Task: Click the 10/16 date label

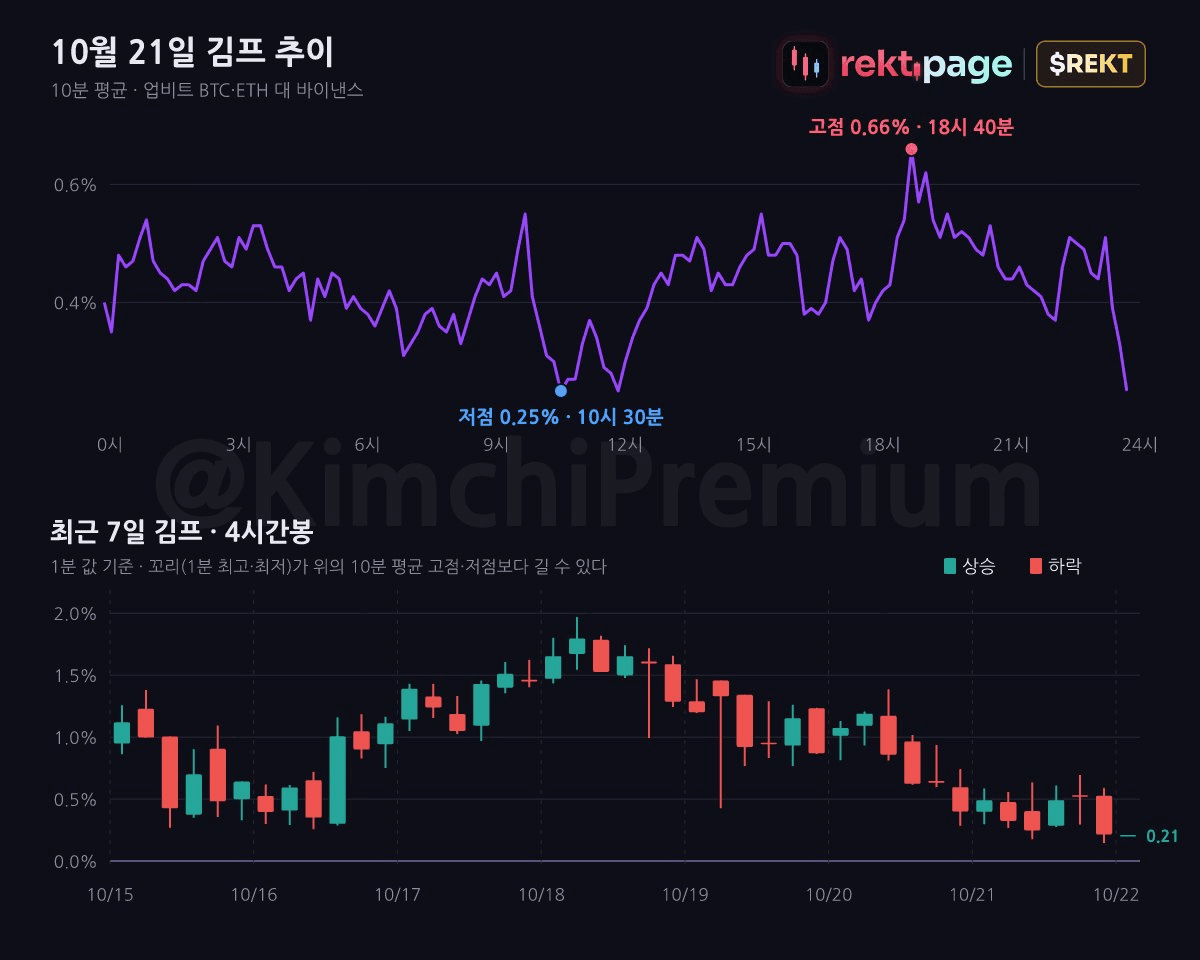Action: point(254,893)
